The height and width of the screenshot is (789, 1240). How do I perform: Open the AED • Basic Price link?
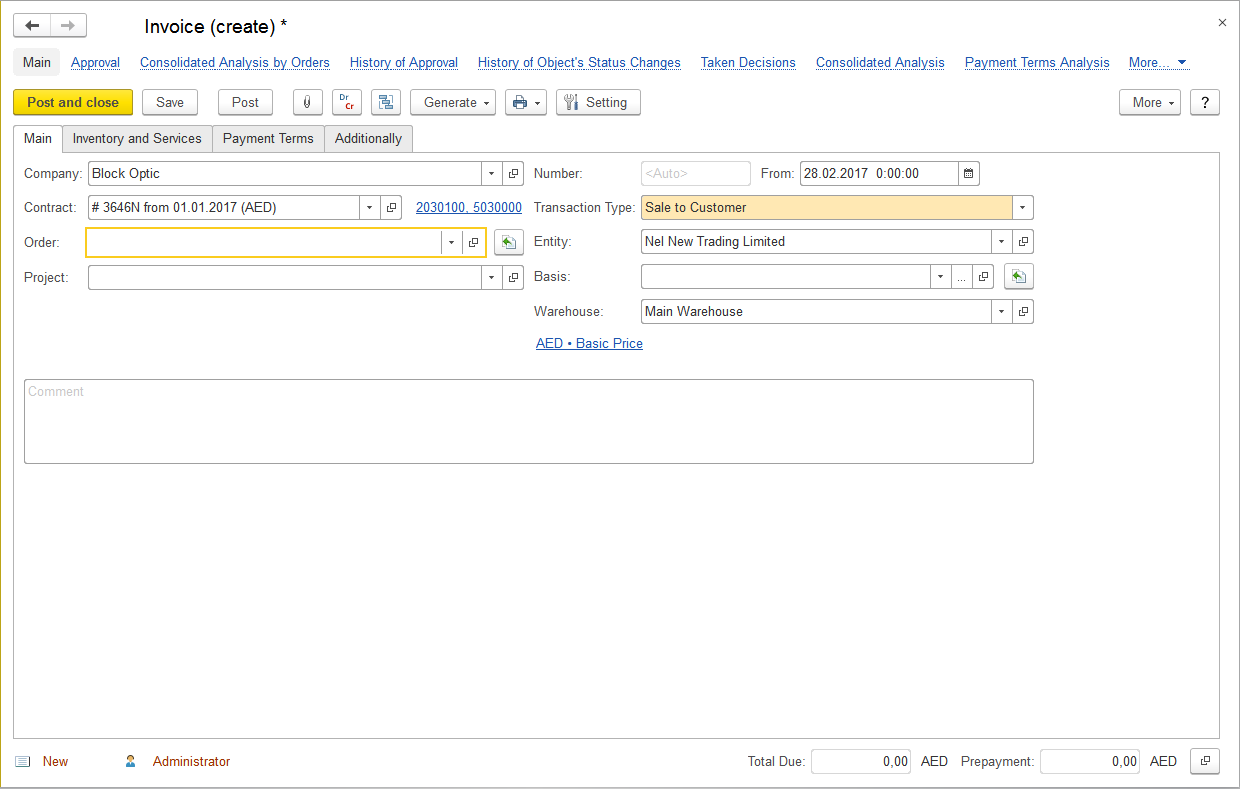[x=589, y=344]
